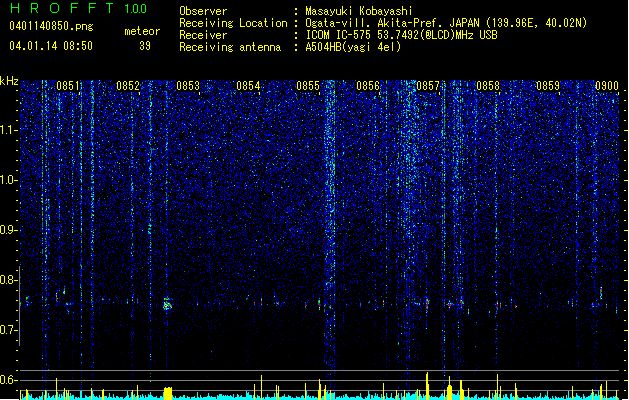Click the bright meteor echo blob after 0852
The height and width of the screenshot is (400, 629).
coord(167,304)
